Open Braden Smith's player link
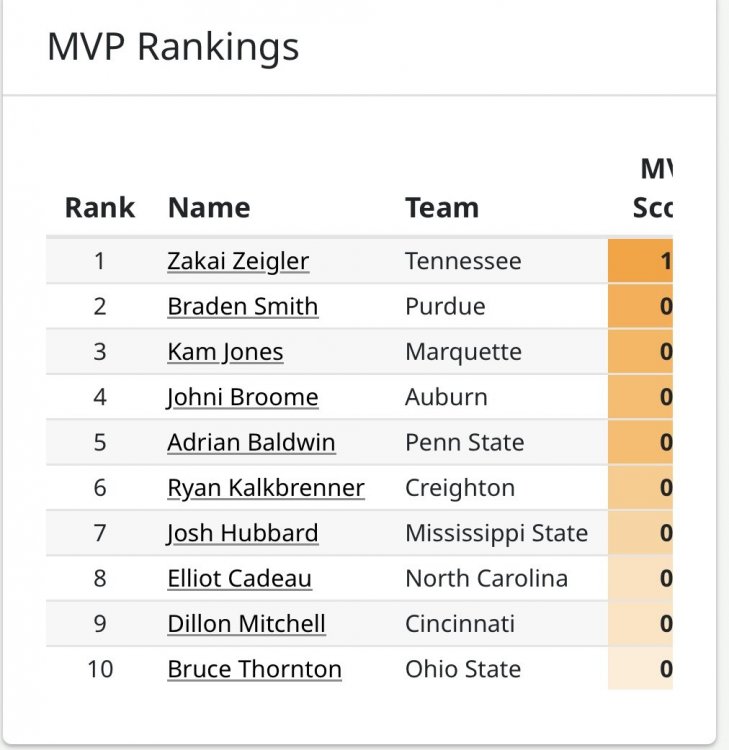This screenshot has width=729, height=750. coord(243,306)
